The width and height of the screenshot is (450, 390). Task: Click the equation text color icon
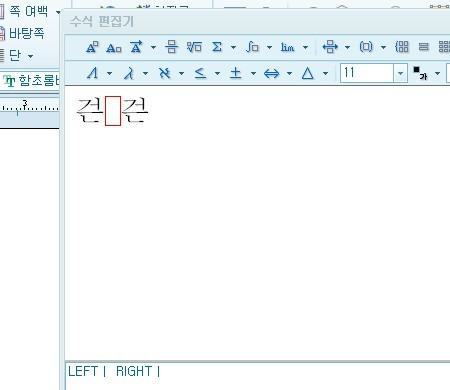point(420,73)
